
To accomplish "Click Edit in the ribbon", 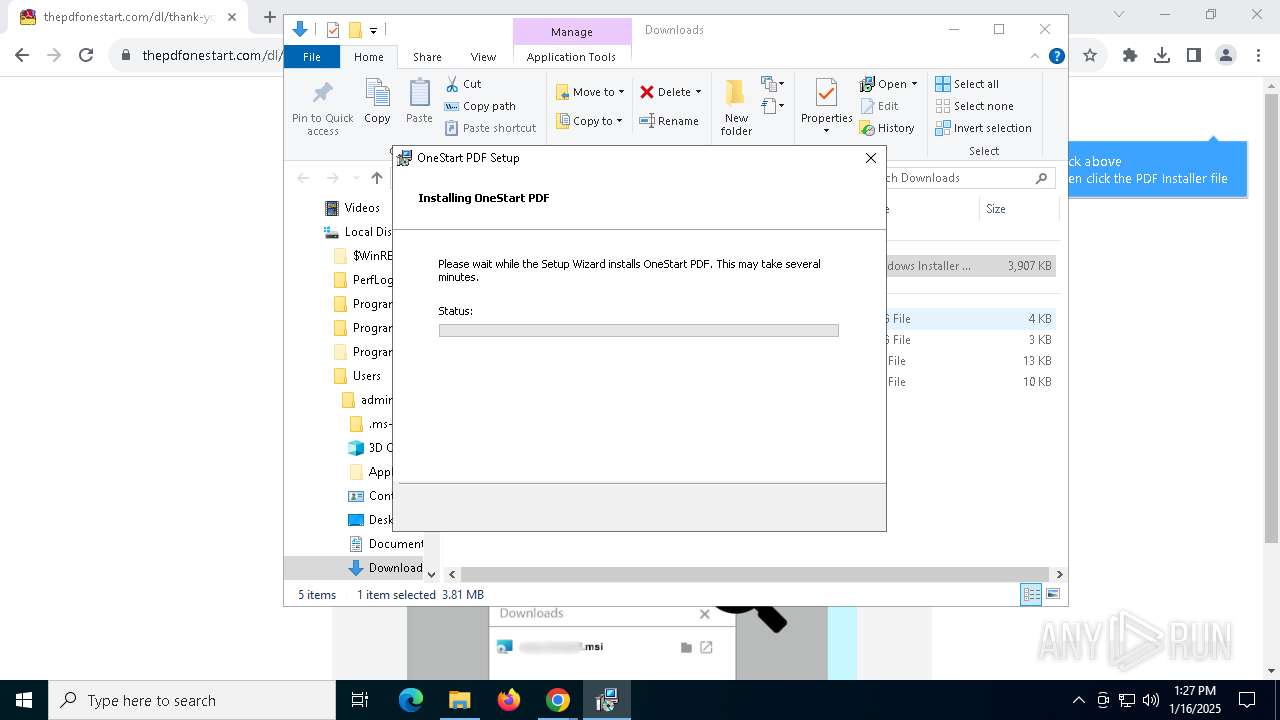I will click(880, 106).
